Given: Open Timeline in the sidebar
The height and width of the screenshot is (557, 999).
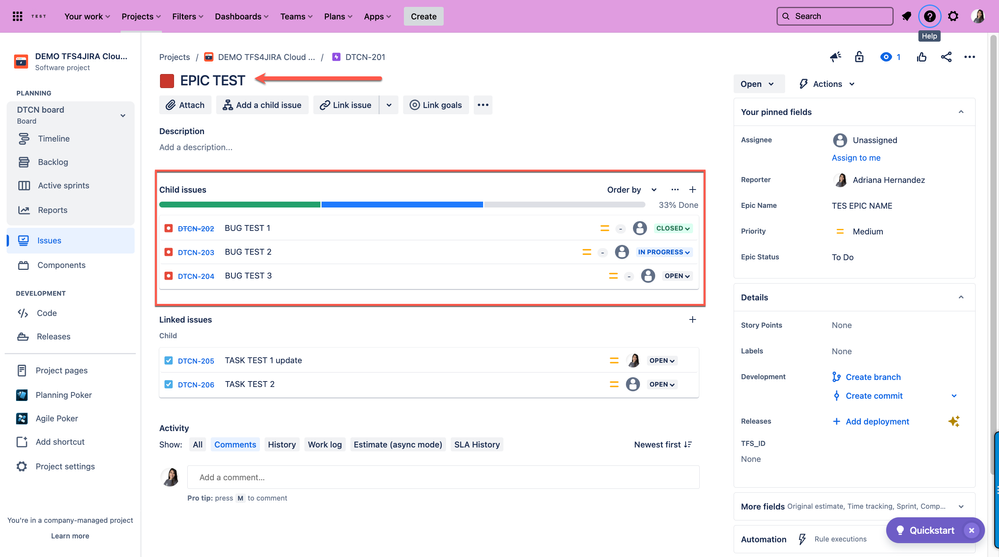Looking at the screenshot, I should [x=54, y=138].
